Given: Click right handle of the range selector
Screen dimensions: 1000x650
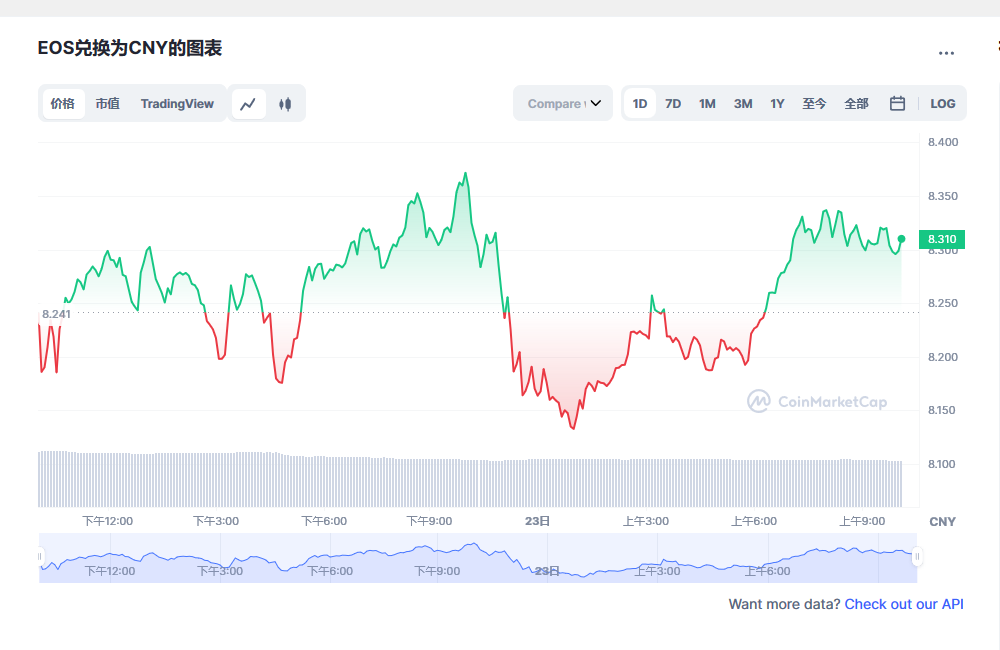Looking at the screenshot, I should tap(917, 557).
